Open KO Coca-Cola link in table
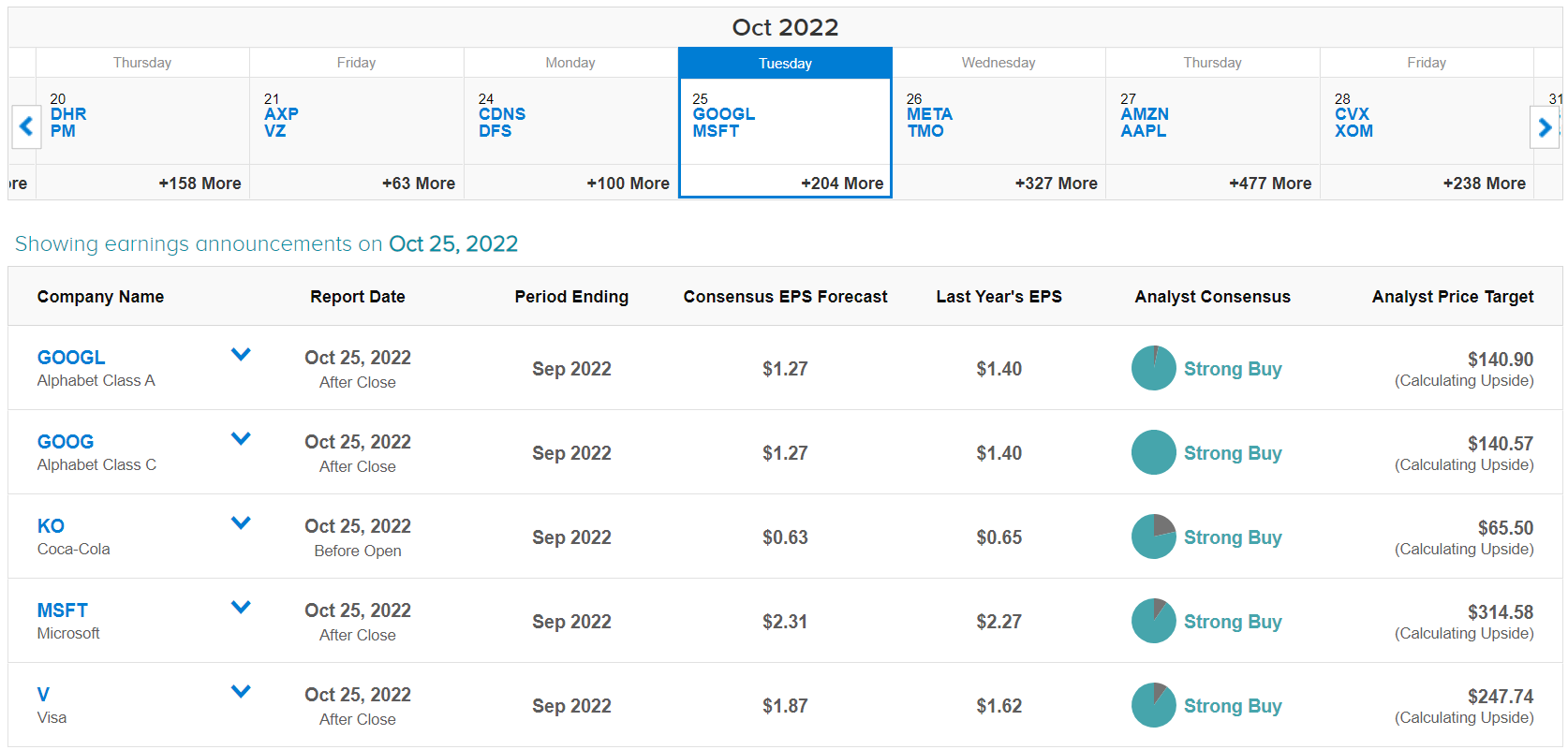This screenshot has width=1568, height=750. (51, 526)
